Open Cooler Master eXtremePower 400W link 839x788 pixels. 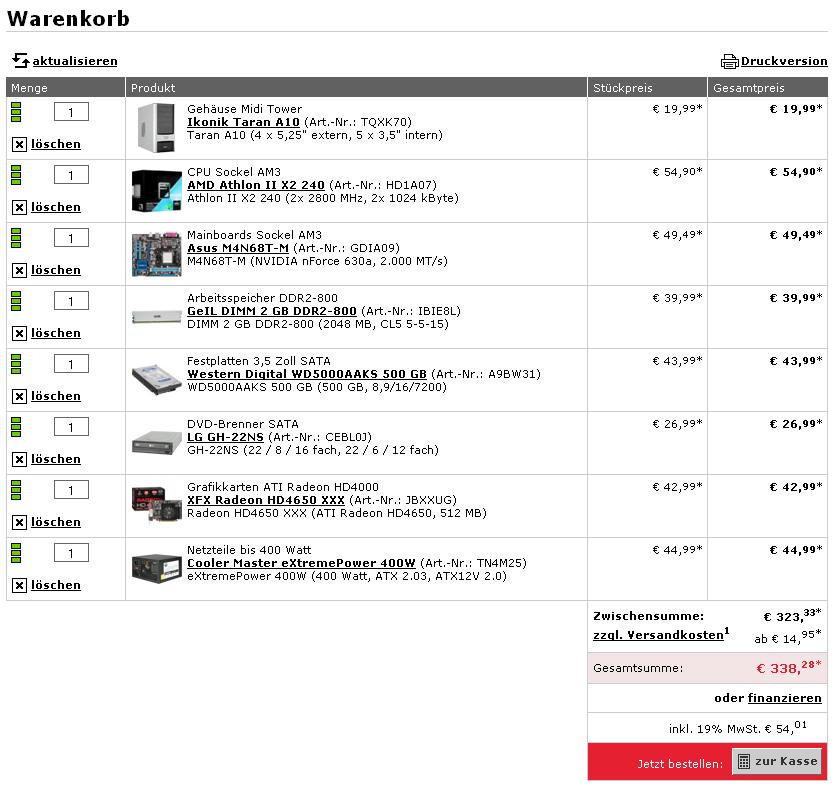click(301, 563)
